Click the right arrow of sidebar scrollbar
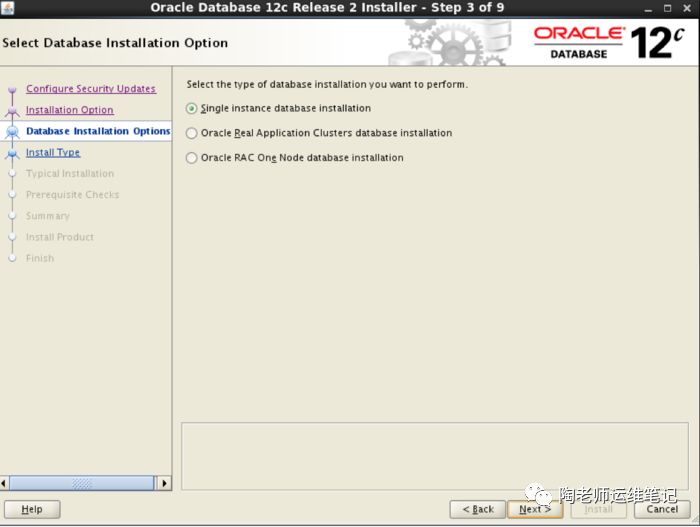 [x=164, y=483]
